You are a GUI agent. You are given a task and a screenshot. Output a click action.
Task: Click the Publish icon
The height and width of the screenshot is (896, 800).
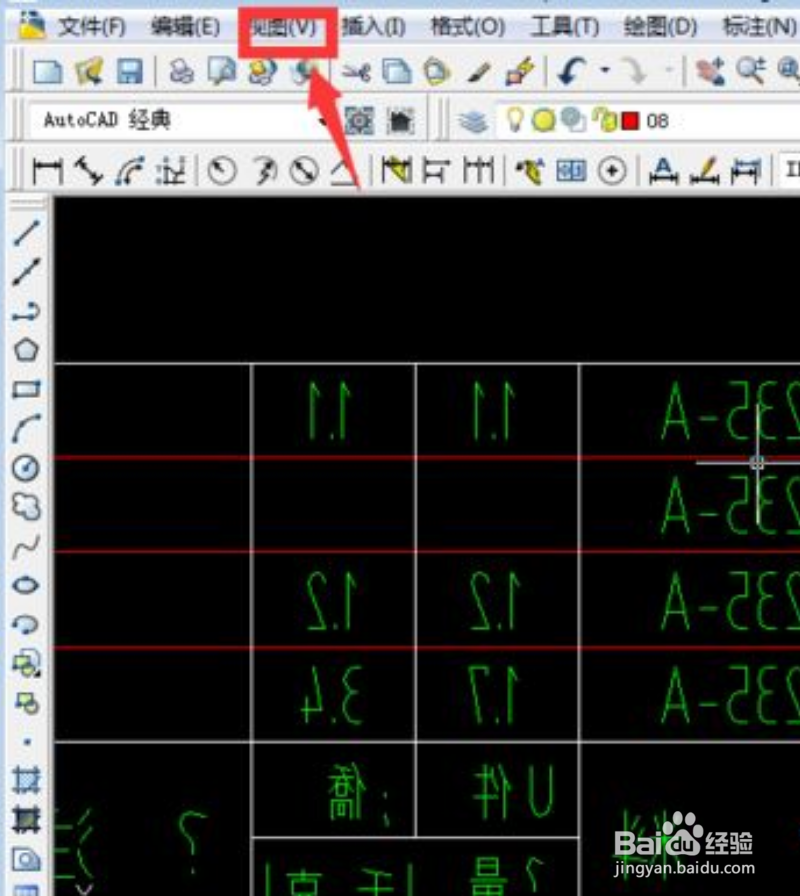pyautogui.click(x=262, y=73)
